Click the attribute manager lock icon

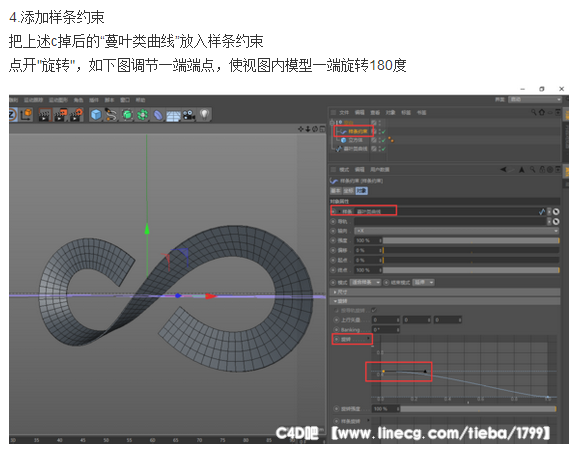[542, 169]
